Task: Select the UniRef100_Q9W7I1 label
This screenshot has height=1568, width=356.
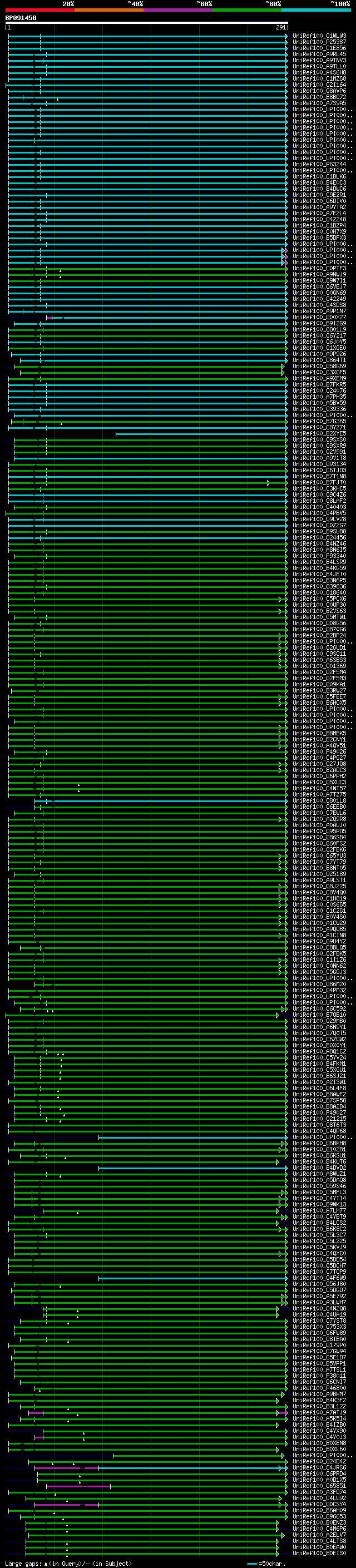Action: pyautogui.click(x=319, y=280)
